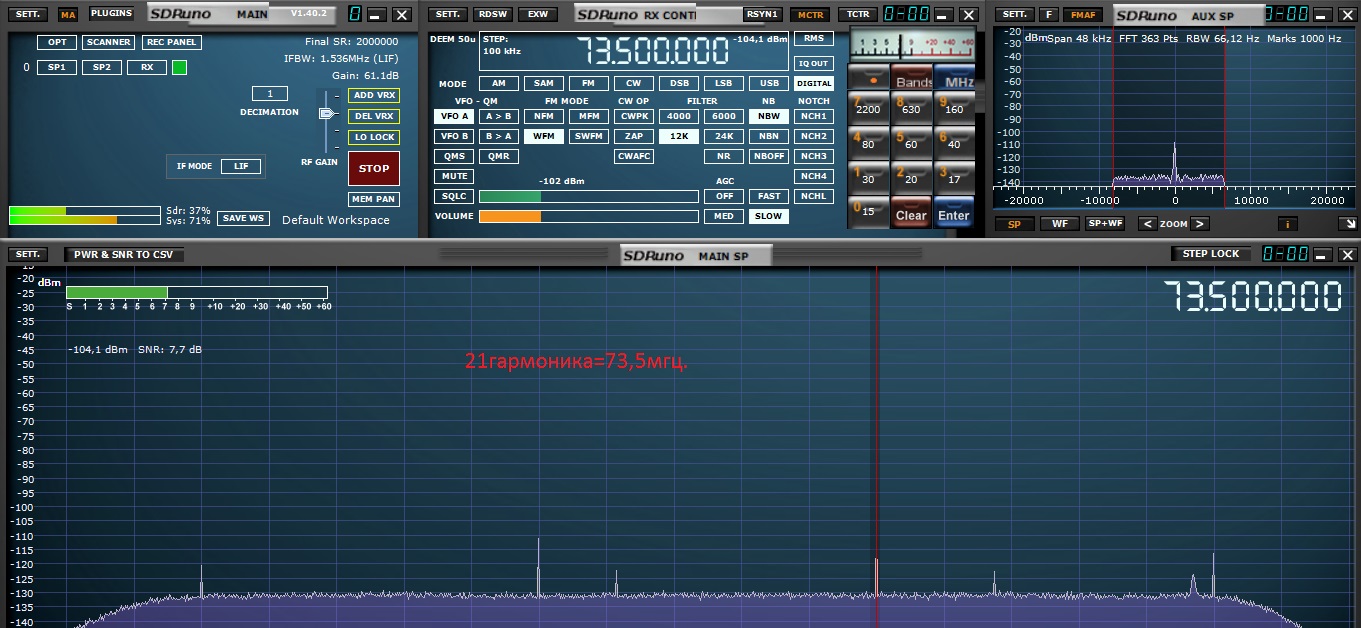Stop the receiver stream with STOP
Viewport: 1361px width, 628px height.
(374, 168)
